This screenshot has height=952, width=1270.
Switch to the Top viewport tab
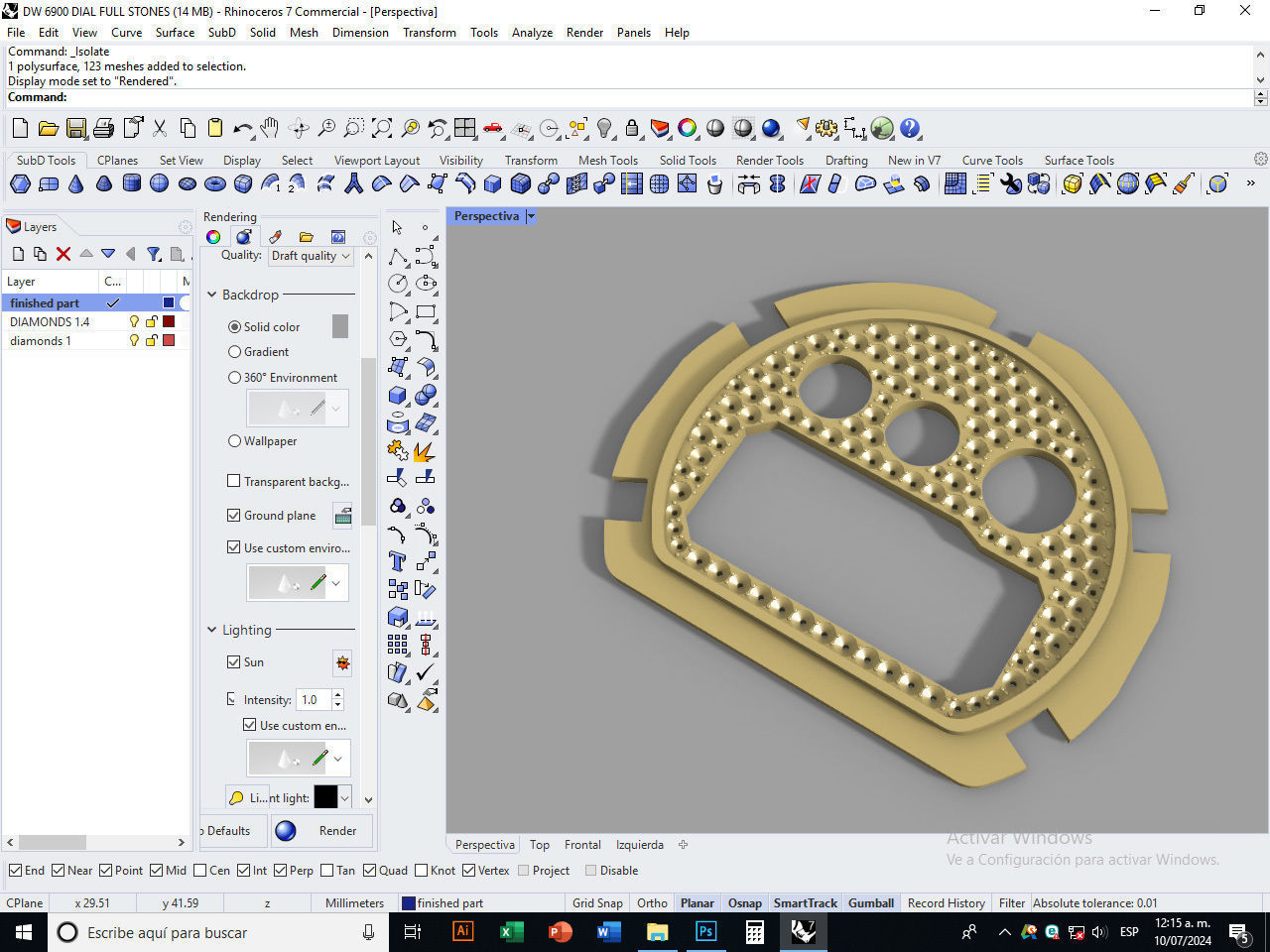click(x=540, y=845)
